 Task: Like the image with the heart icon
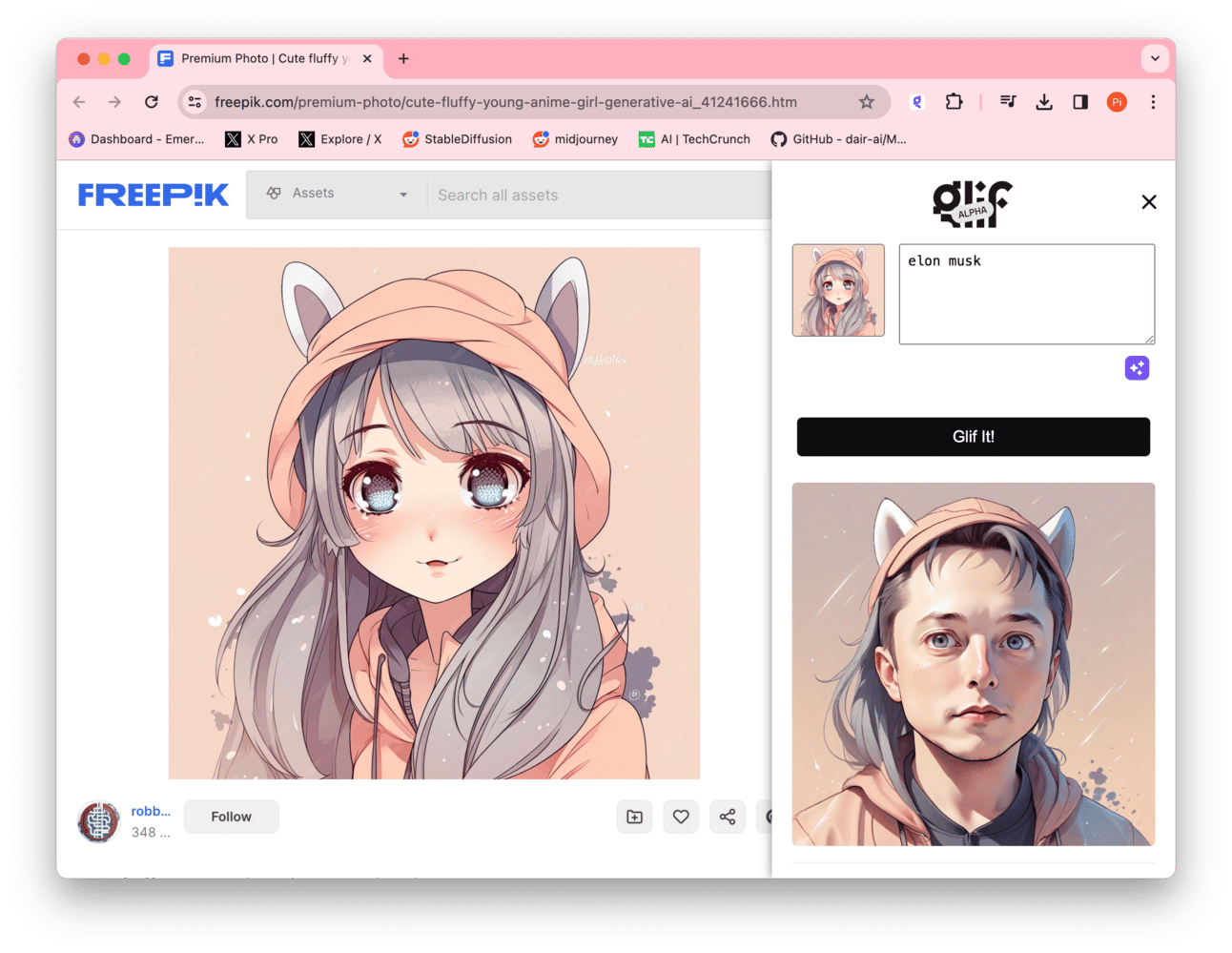click(681, 817)
